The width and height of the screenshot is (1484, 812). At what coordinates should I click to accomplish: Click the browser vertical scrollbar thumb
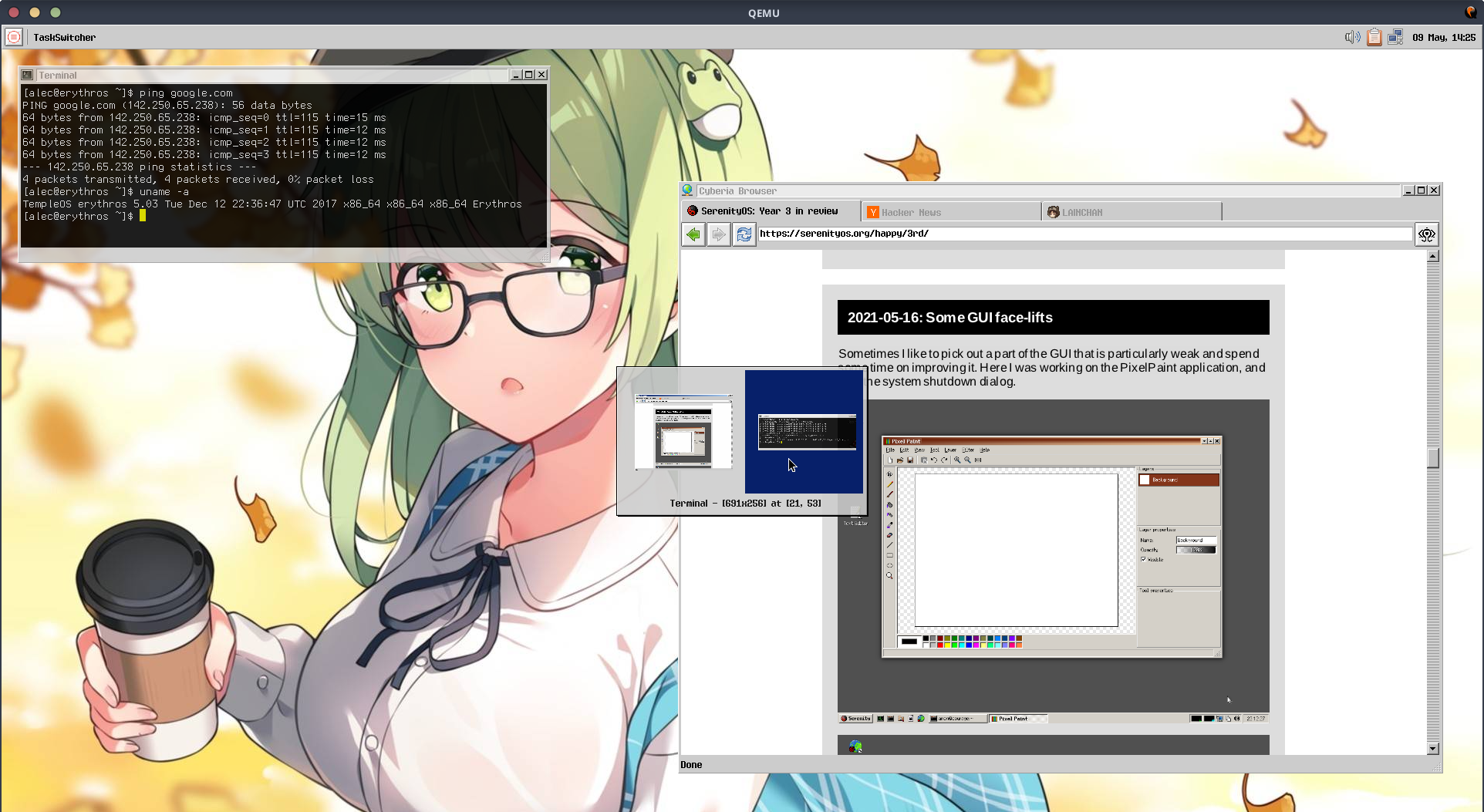click(1432, 458)
